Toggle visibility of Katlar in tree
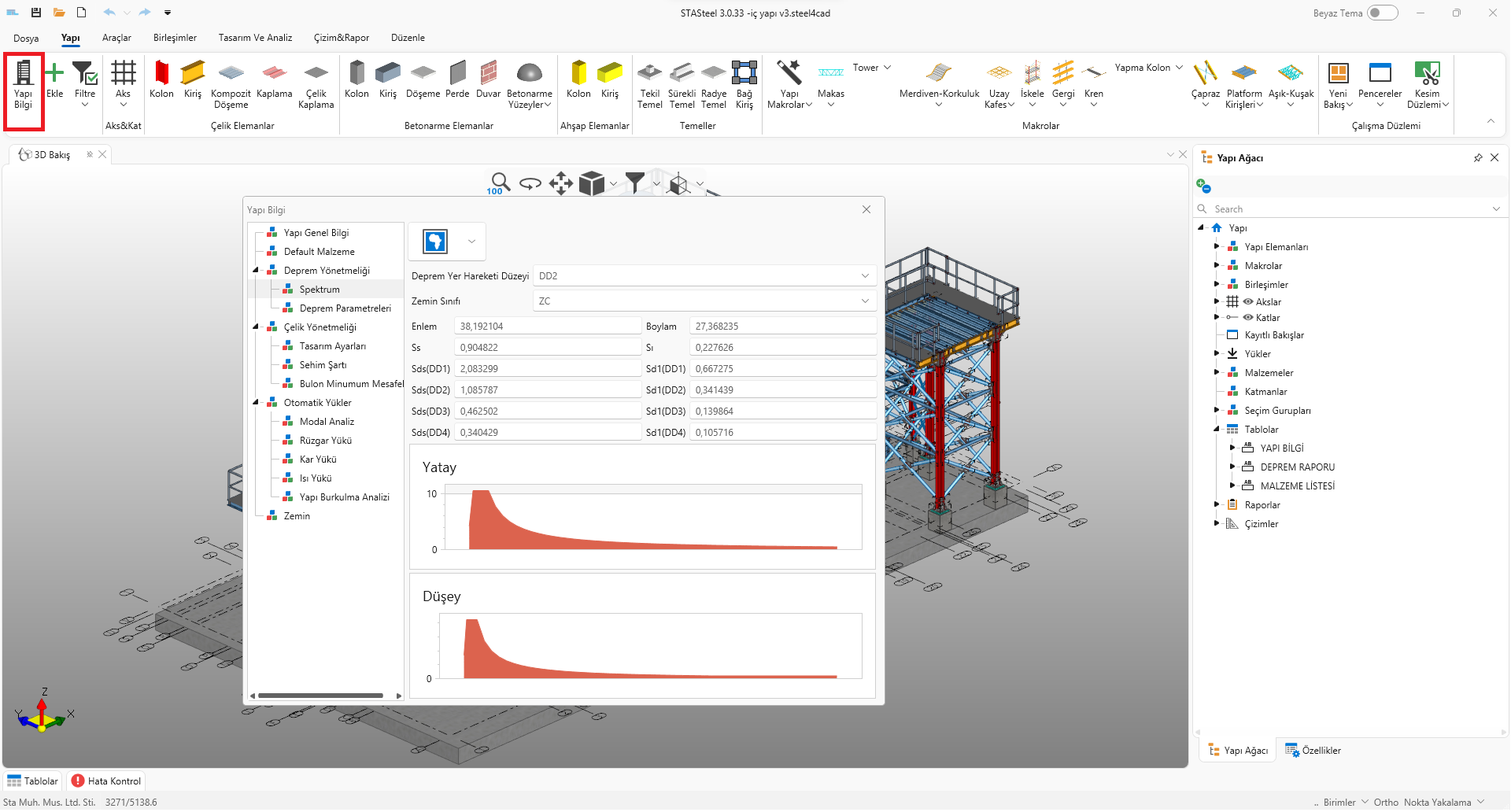 [1248, 318]
